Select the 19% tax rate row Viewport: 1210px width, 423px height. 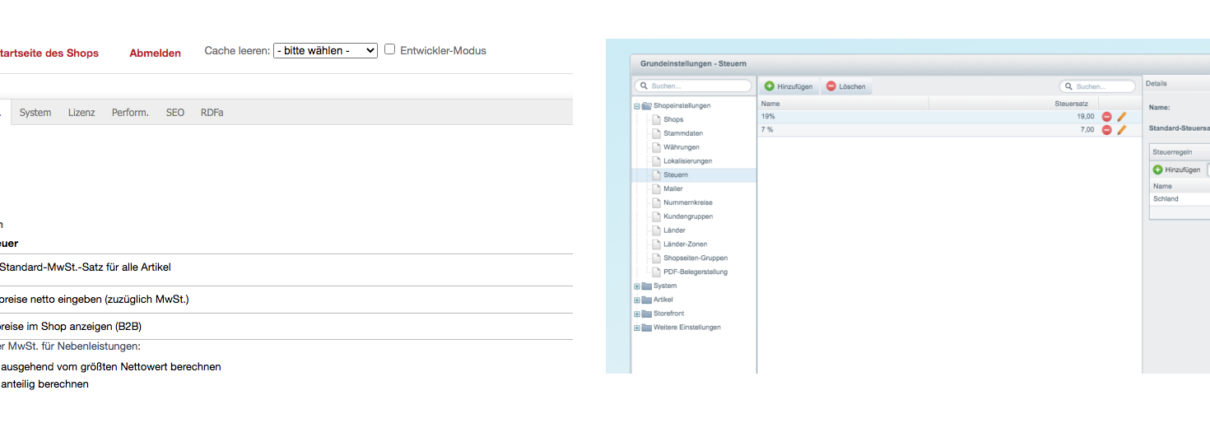pos(949,117)
